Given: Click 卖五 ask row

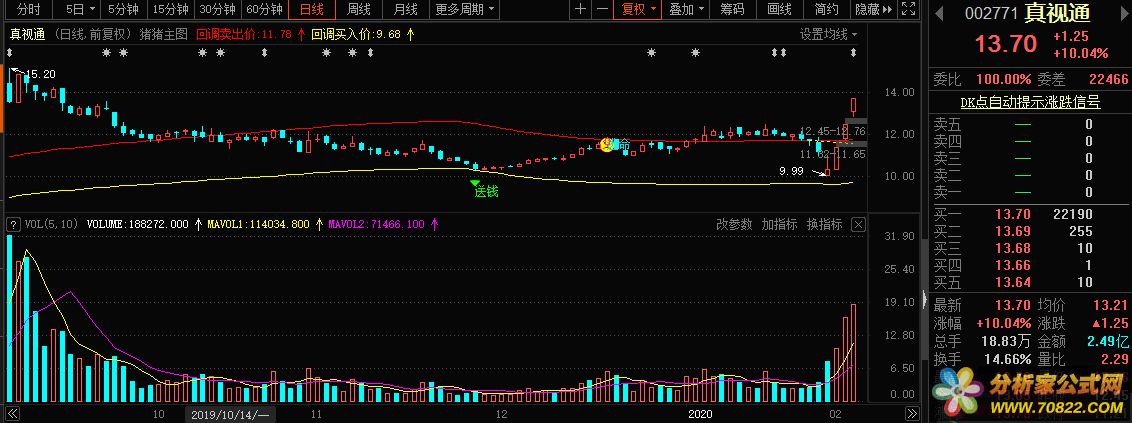Looking at the screenshot, I should click(1030, 124).
